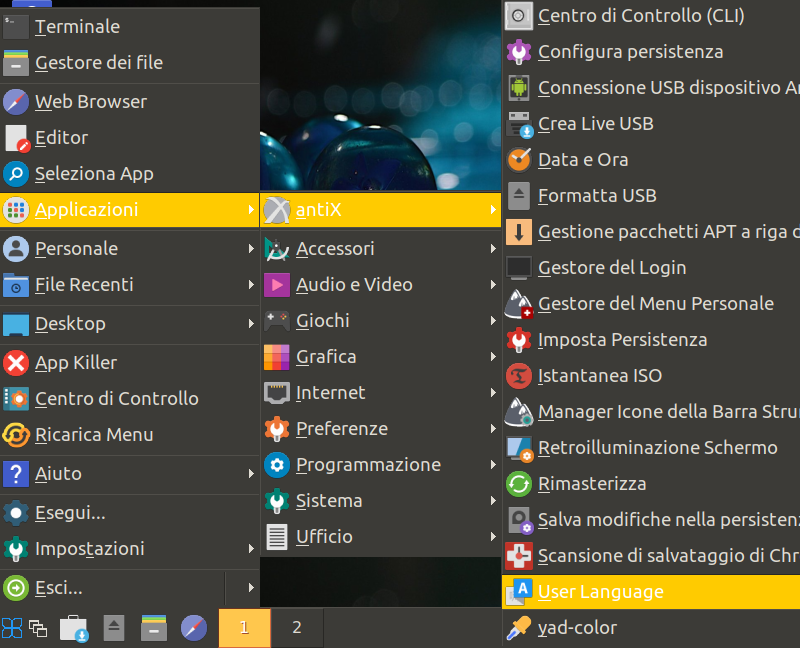
Task: Click taskbar window list icon
Action: click(38, 628)
